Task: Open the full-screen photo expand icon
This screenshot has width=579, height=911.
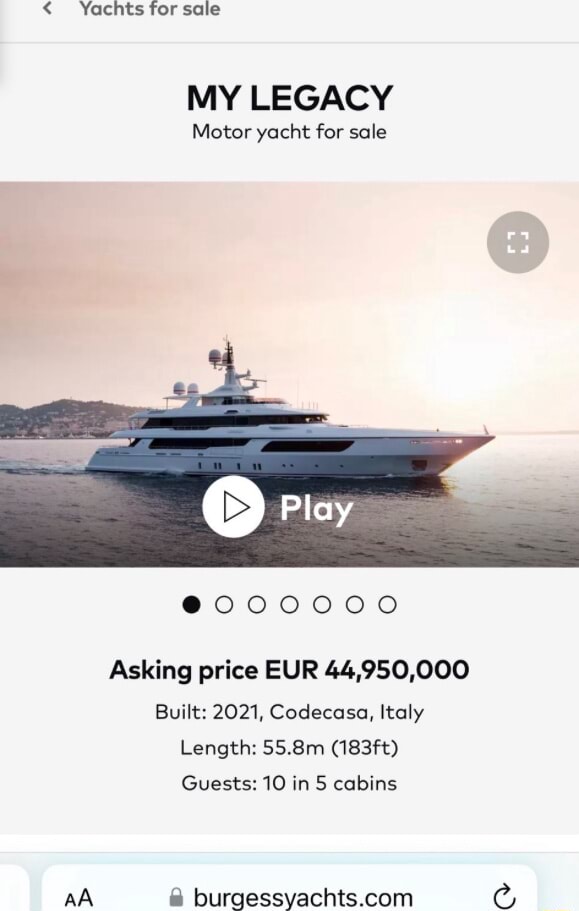Action: [x=516, y=242]
